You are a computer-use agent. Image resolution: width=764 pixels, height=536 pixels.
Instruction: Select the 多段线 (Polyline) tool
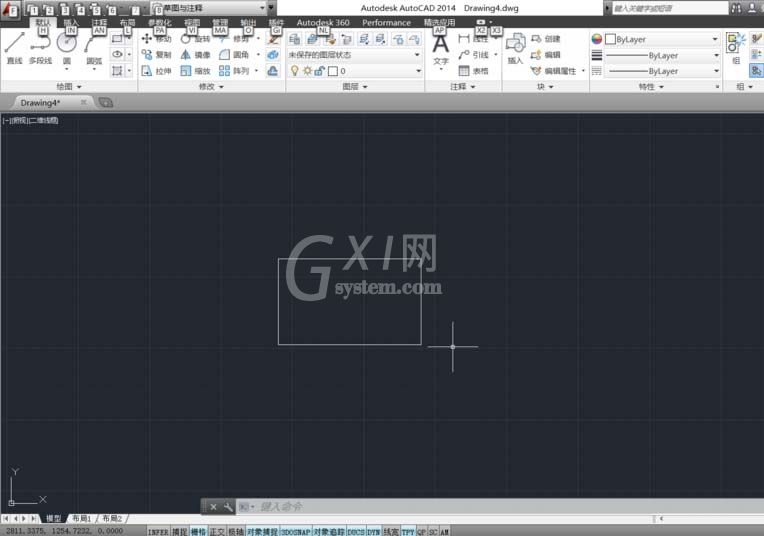coord(40,48)
